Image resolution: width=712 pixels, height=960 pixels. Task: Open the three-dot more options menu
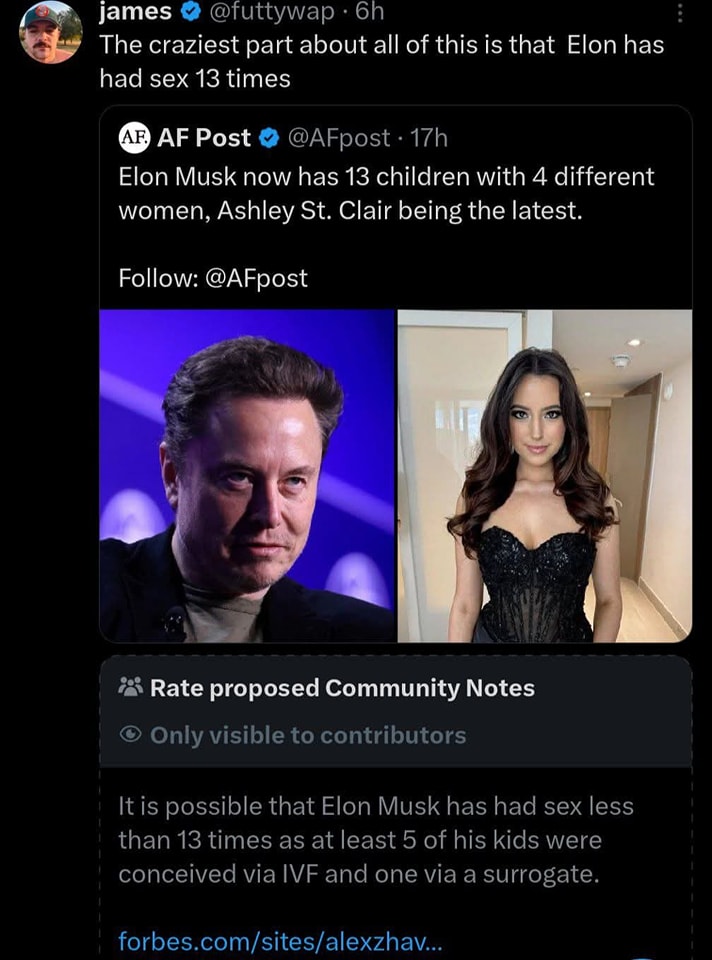click(x=681, y=14)
